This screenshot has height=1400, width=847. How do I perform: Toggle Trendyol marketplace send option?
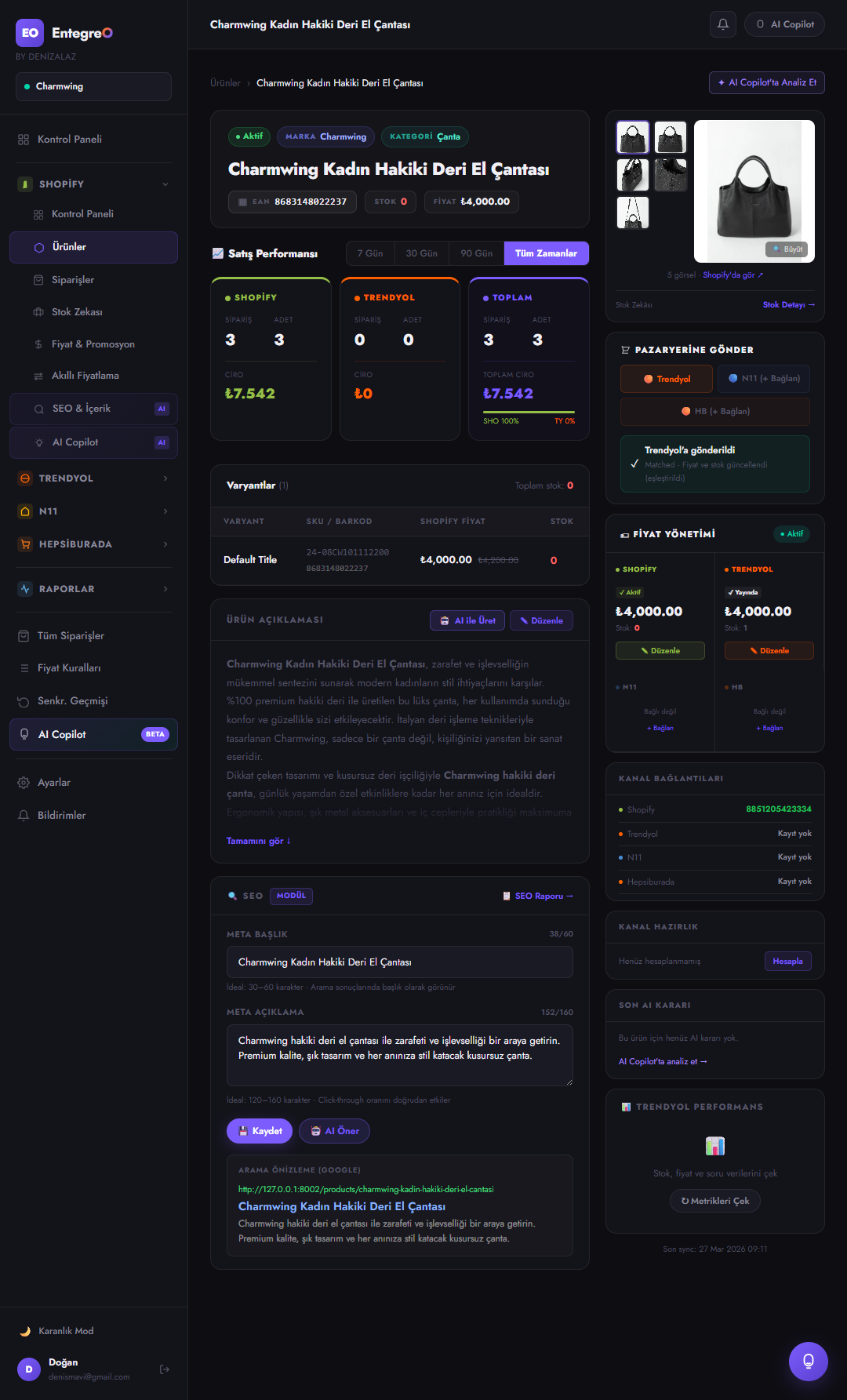click(667, 379)
